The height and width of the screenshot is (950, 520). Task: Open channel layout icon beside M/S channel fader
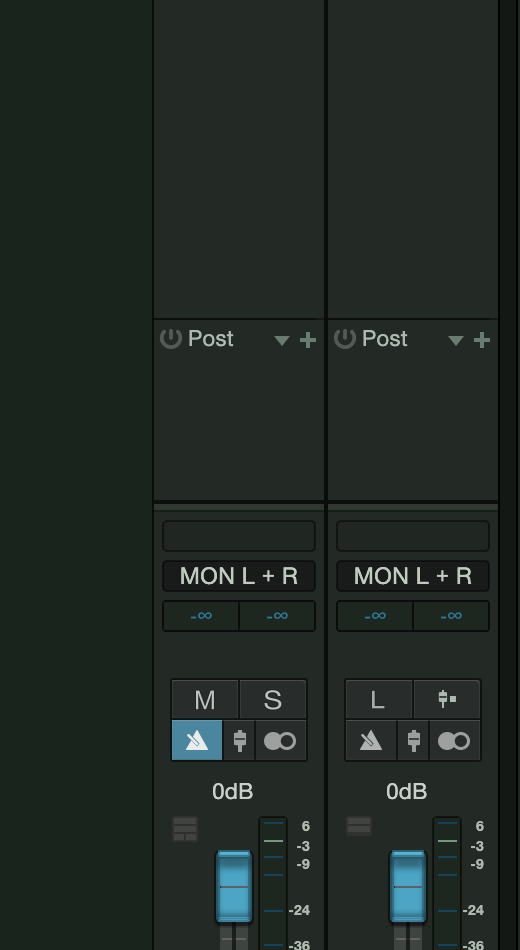point(185,829)
